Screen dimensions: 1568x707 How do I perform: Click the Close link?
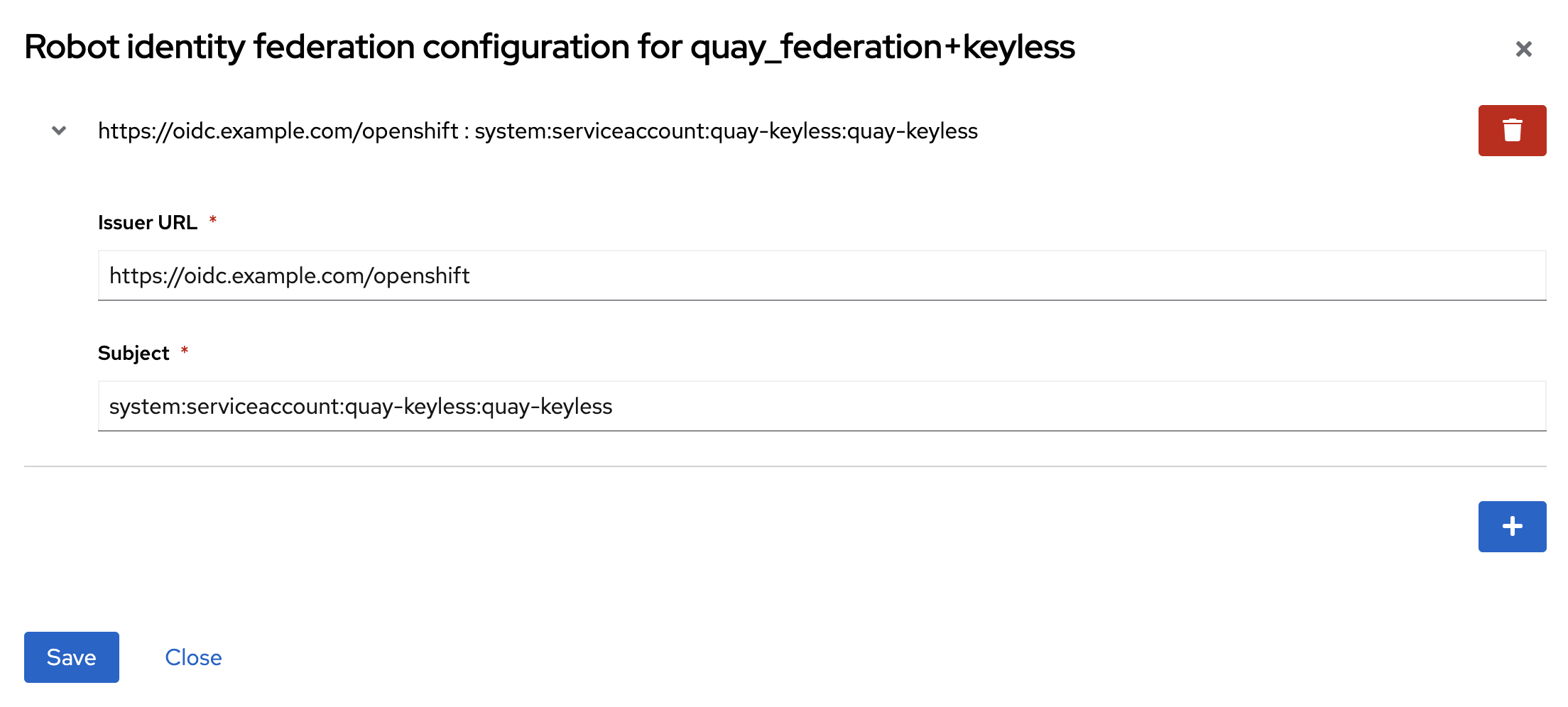coord(193,657)
